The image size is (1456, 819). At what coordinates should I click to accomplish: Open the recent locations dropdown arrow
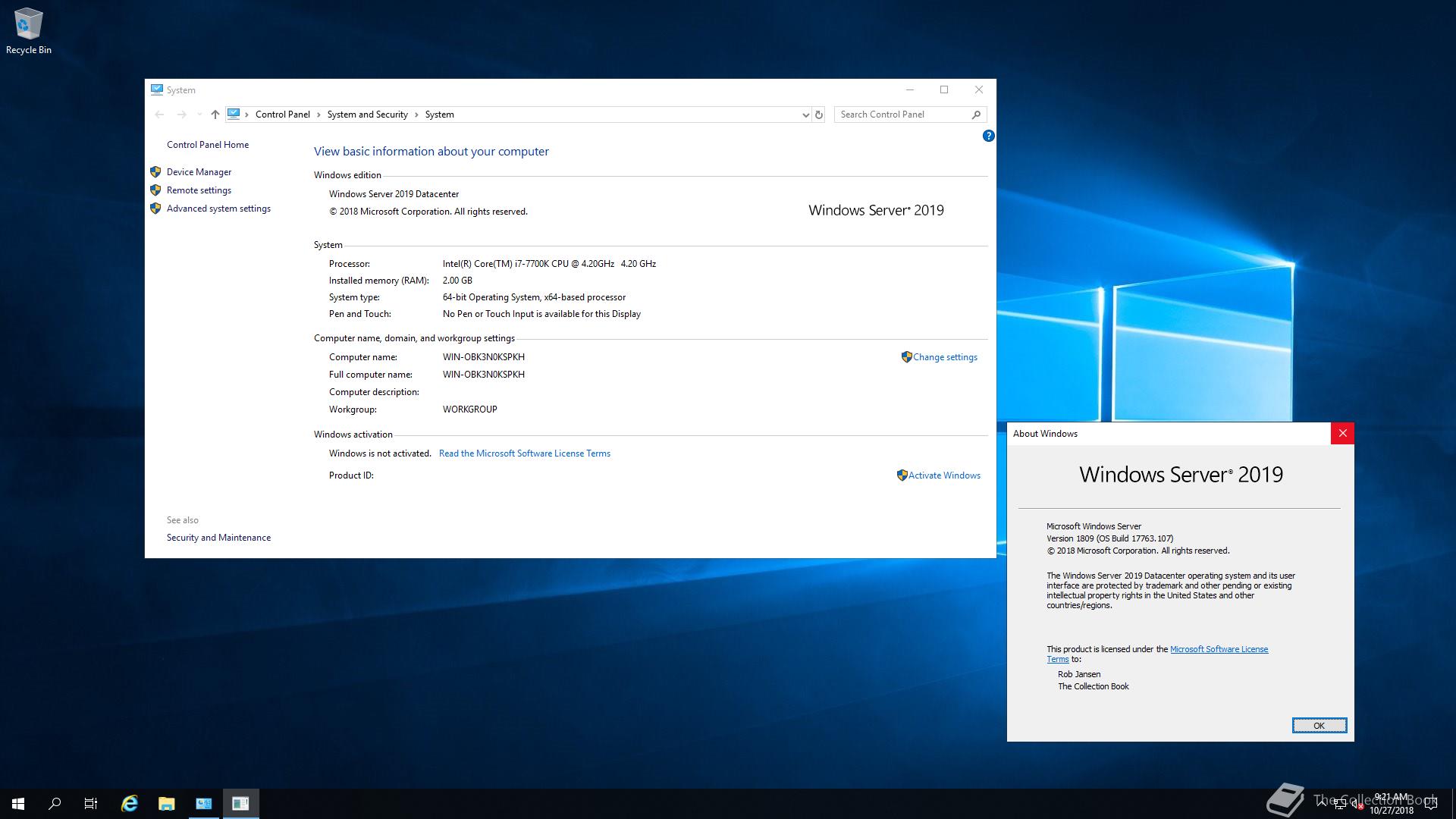pyautogui.click(x=199, y=115)
